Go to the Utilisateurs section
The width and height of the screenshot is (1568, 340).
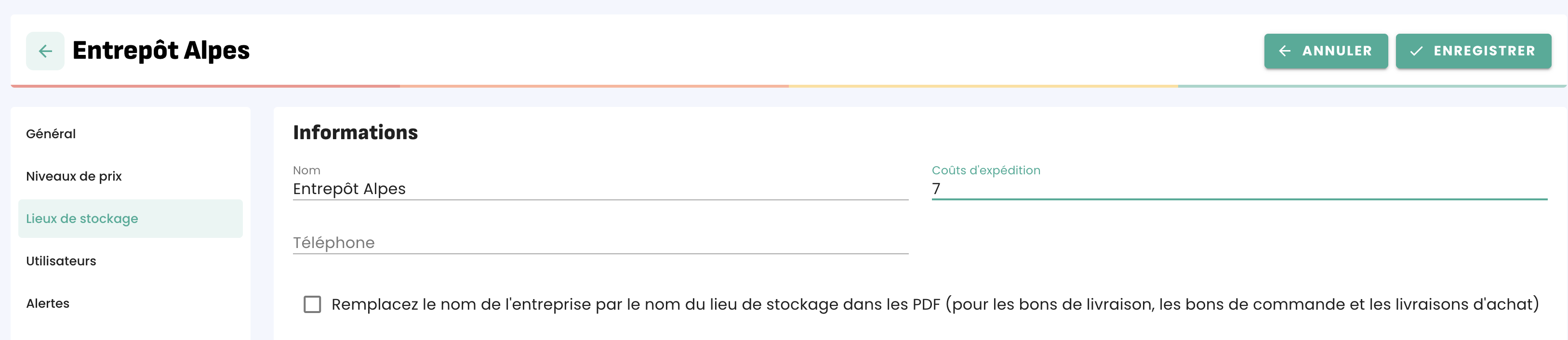61,261
